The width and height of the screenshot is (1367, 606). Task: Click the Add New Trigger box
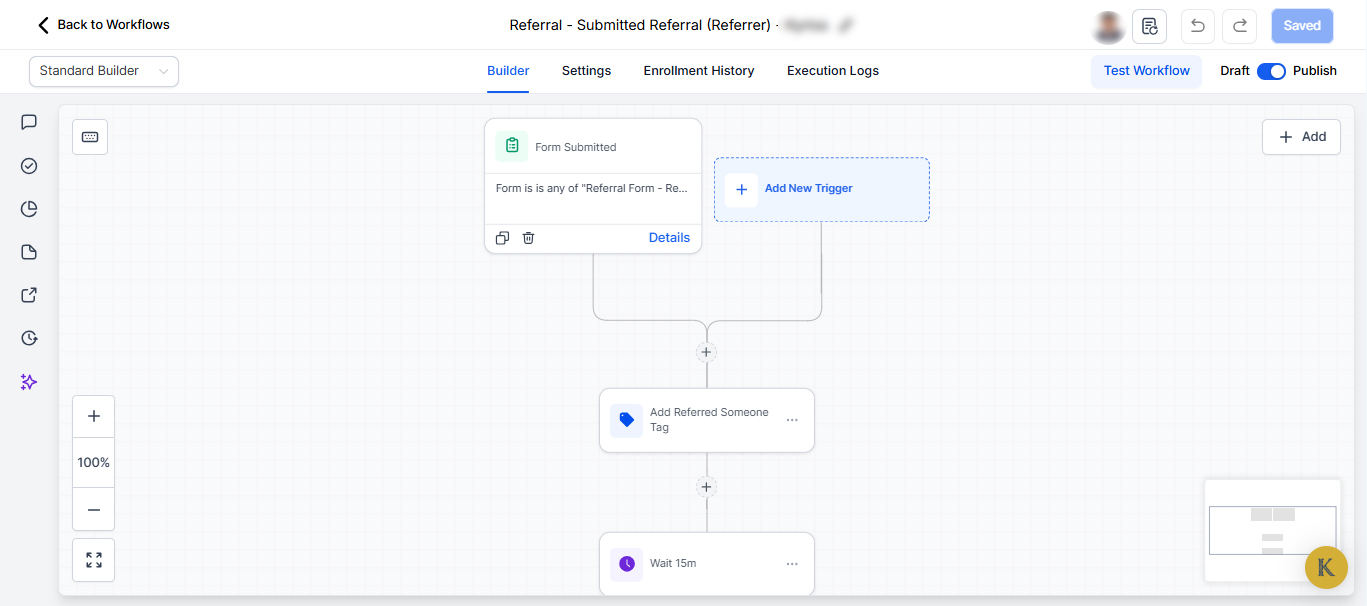(821, 189)
